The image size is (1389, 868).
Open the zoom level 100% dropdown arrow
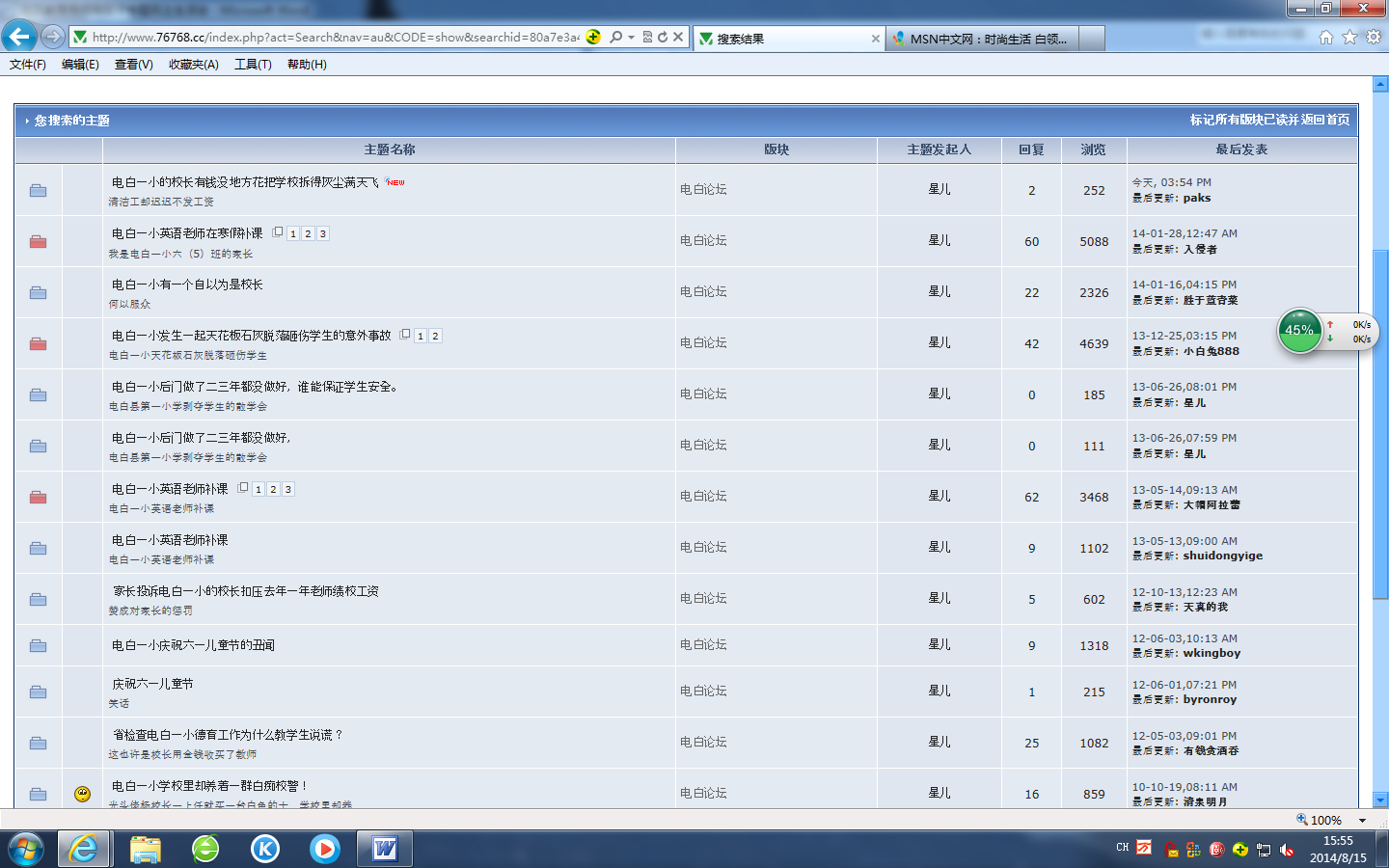pos(1362,820)
